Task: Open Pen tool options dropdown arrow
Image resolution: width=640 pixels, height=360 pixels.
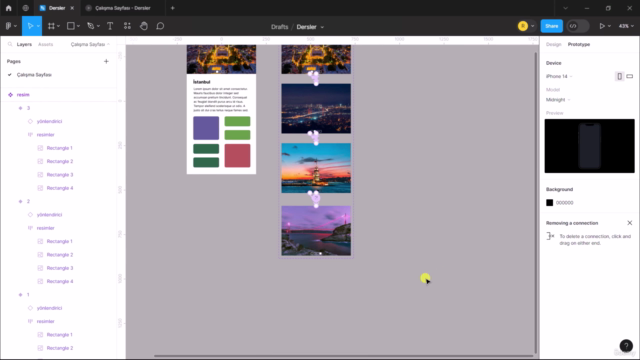Action: pos(98,26)
